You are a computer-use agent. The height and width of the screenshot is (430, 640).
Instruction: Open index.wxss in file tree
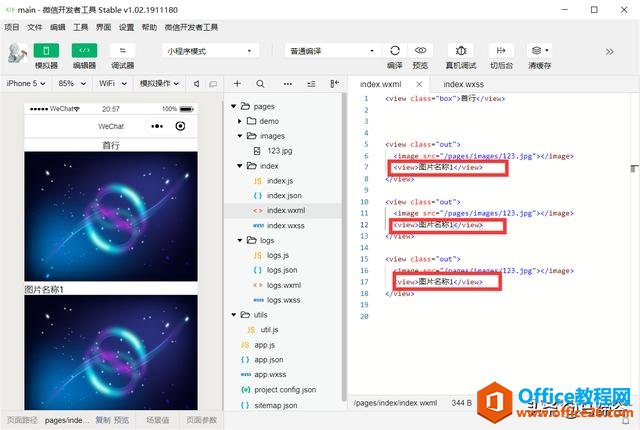285,226
